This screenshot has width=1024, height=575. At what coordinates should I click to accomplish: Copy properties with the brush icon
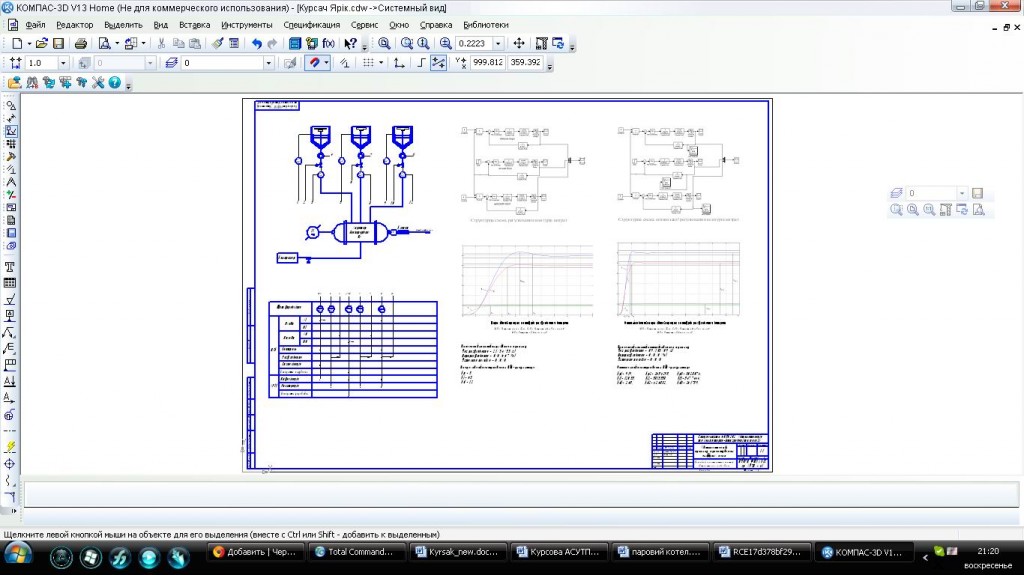pyautogui.click(x=217, y=43)
